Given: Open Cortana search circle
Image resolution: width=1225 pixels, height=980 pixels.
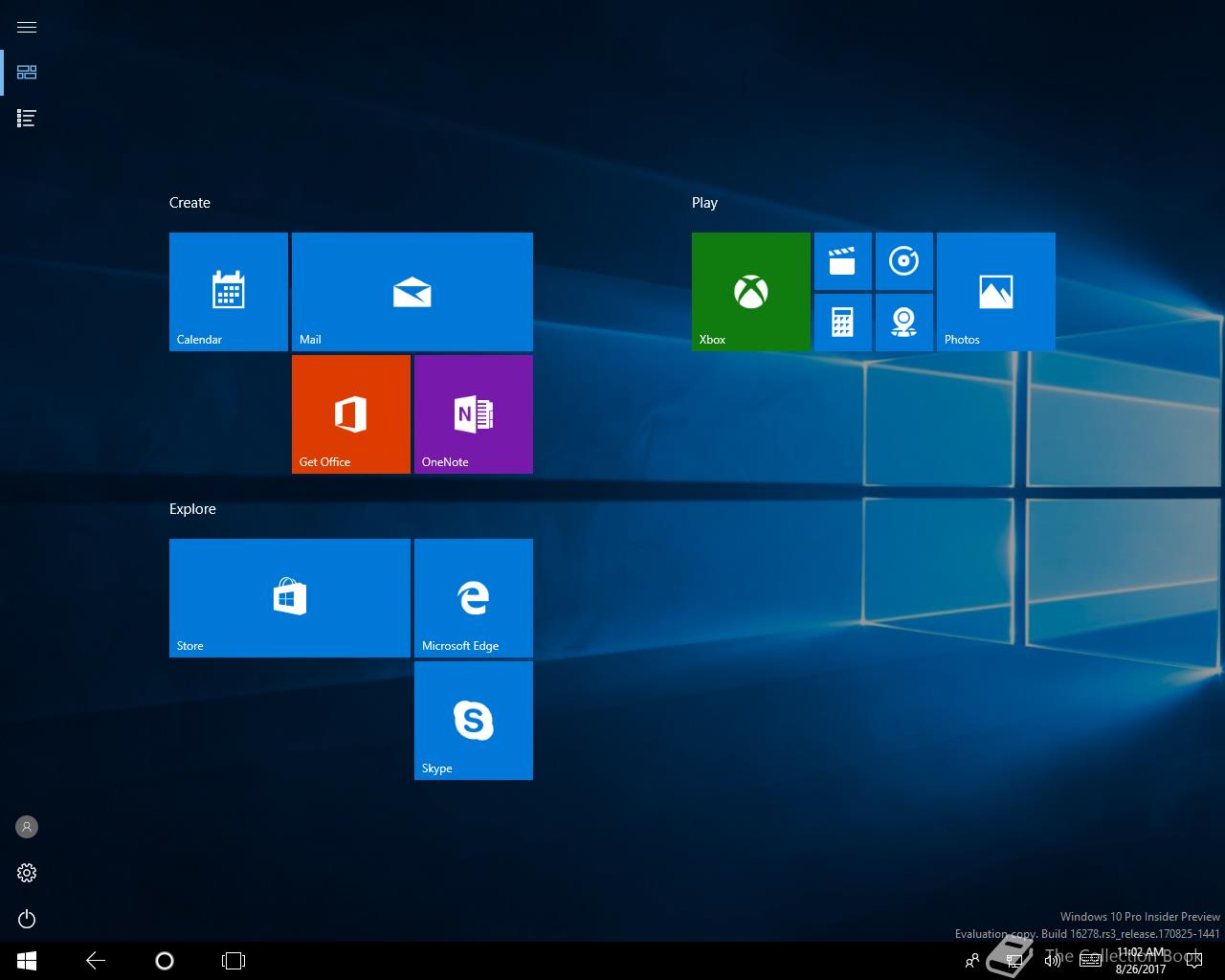Looking at the screenshot, I should coord(165,961).
